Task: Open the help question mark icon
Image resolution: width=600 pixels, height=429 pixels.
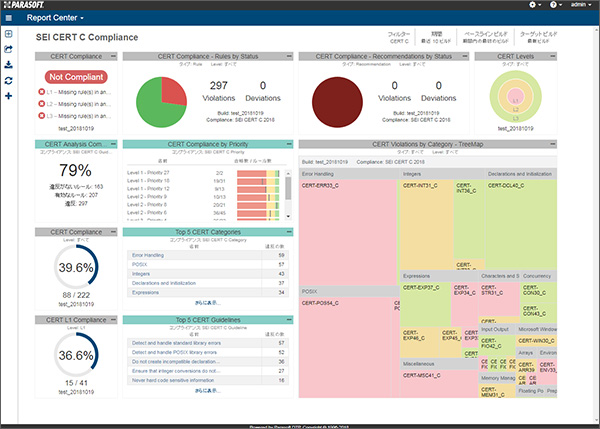Action: [x=555, y=5]
